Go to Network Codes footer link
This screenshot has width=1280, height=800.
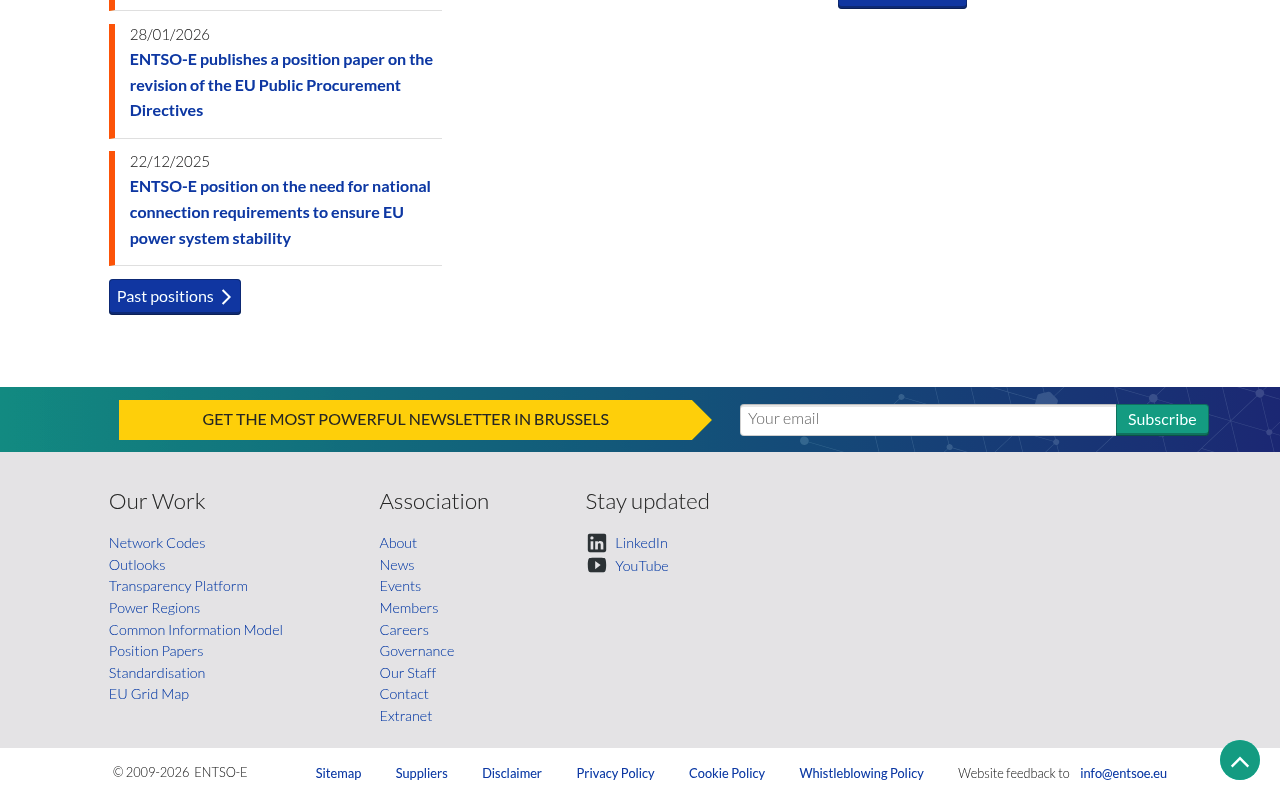click(157, 543)
